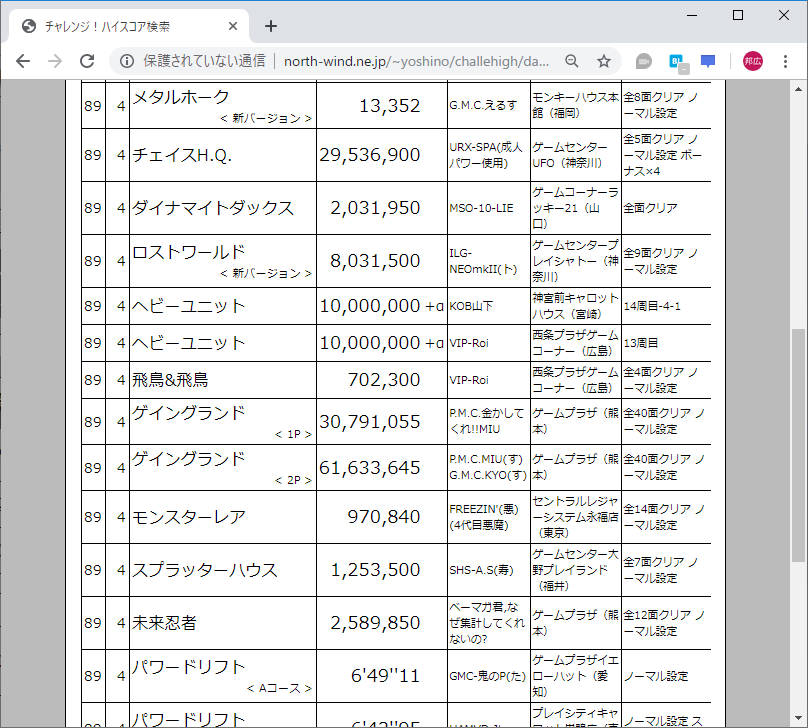This screenshot has height=728, width=808.
Task: Select the player name KOB山下
Action: point(471,306)
